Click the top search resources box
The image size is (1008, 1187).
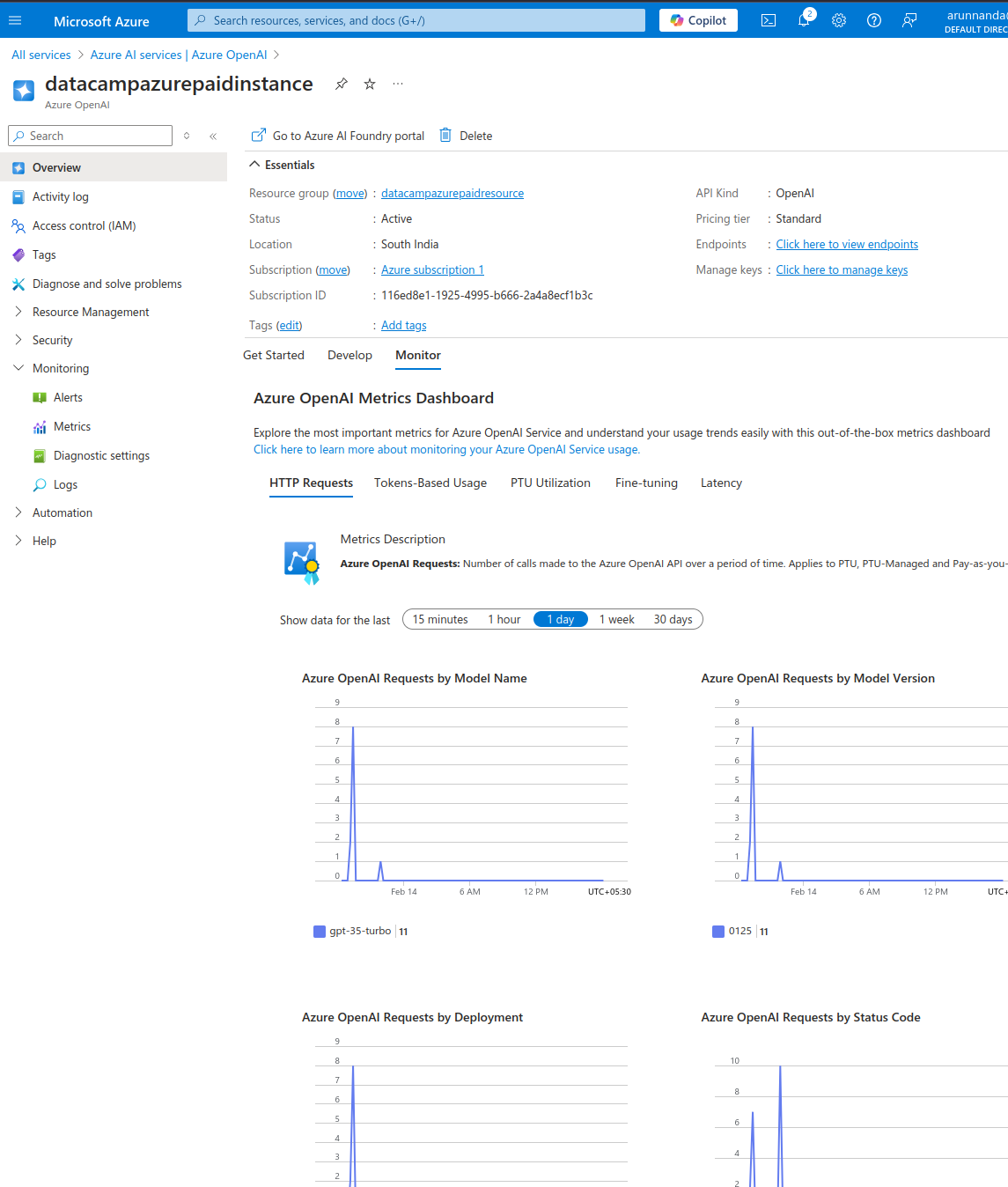[416, 20]
